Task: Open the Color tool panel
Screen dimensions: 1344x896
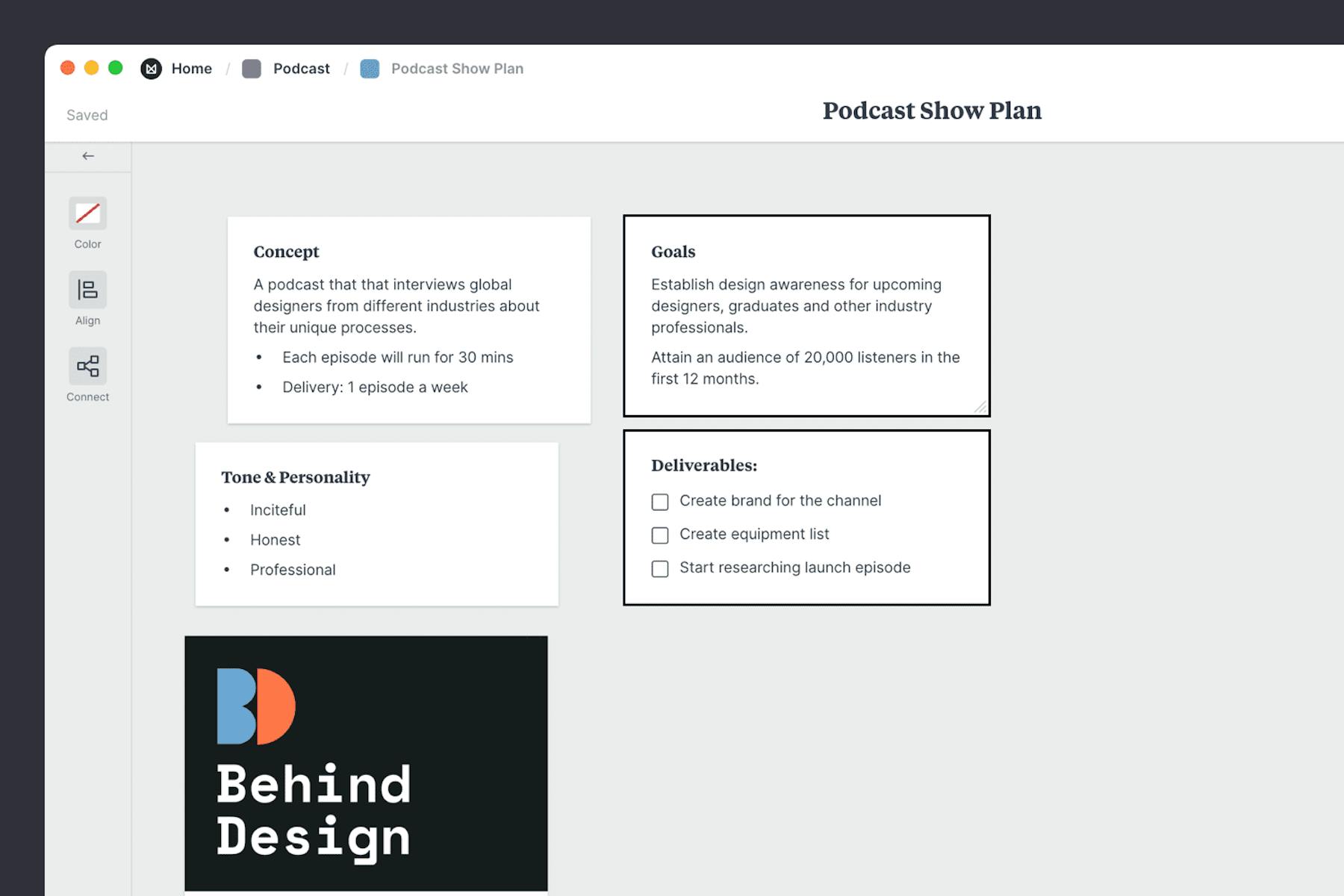Action: [88, 223]
